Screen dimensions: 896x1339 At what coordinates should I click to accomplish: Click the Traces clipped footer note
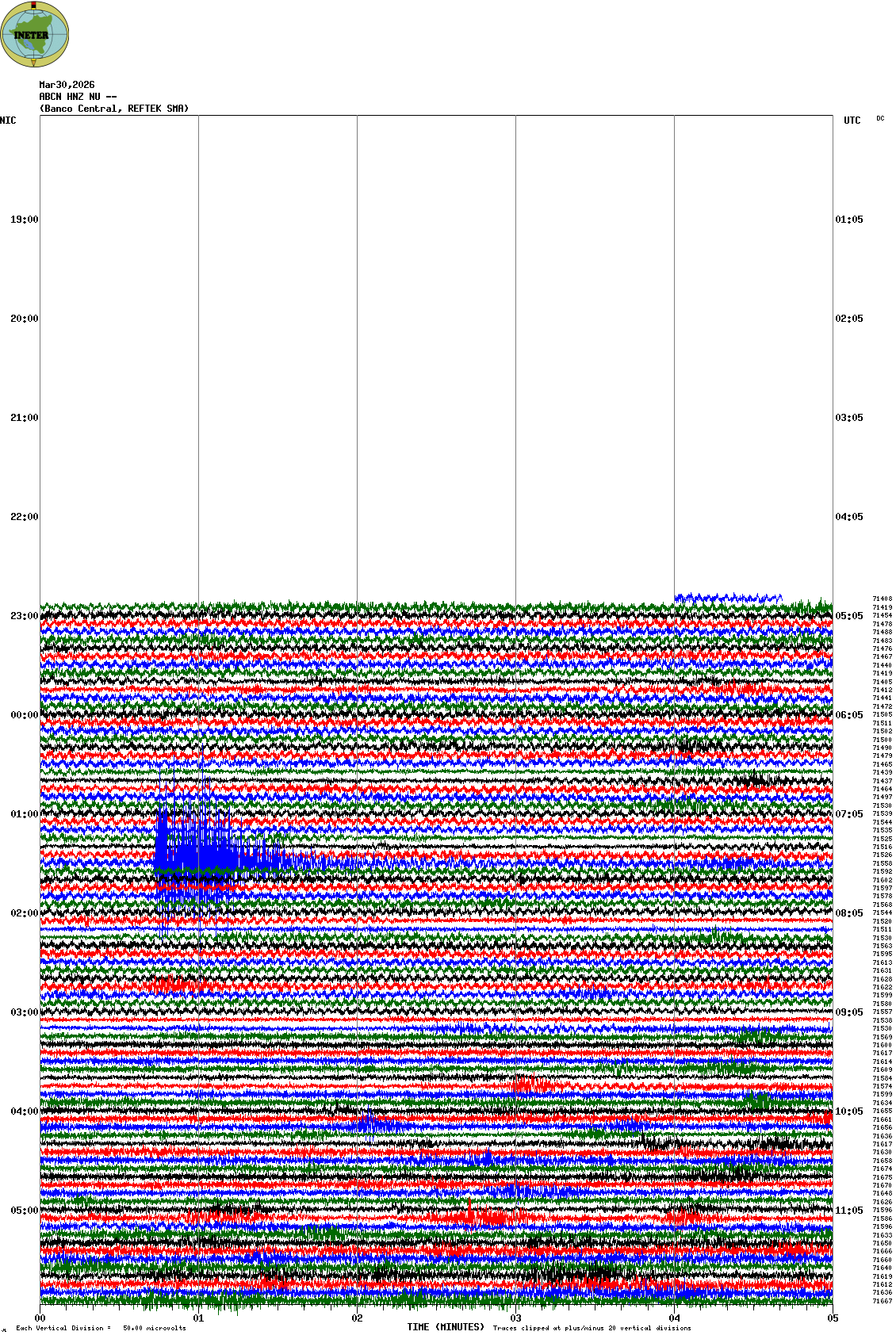coord(592,1328)
